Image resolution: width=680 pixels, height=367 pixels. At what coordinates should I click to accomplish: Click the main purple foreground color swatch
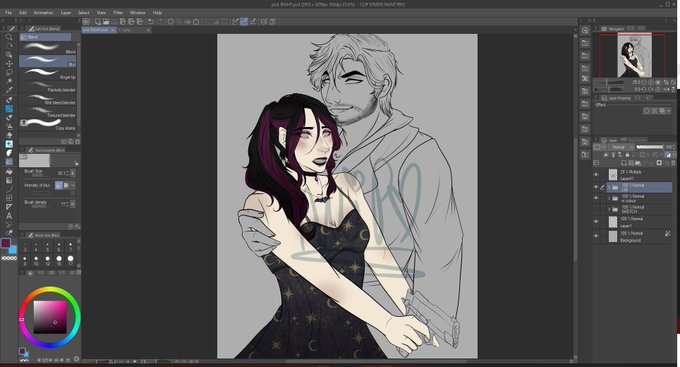point(6,243)
